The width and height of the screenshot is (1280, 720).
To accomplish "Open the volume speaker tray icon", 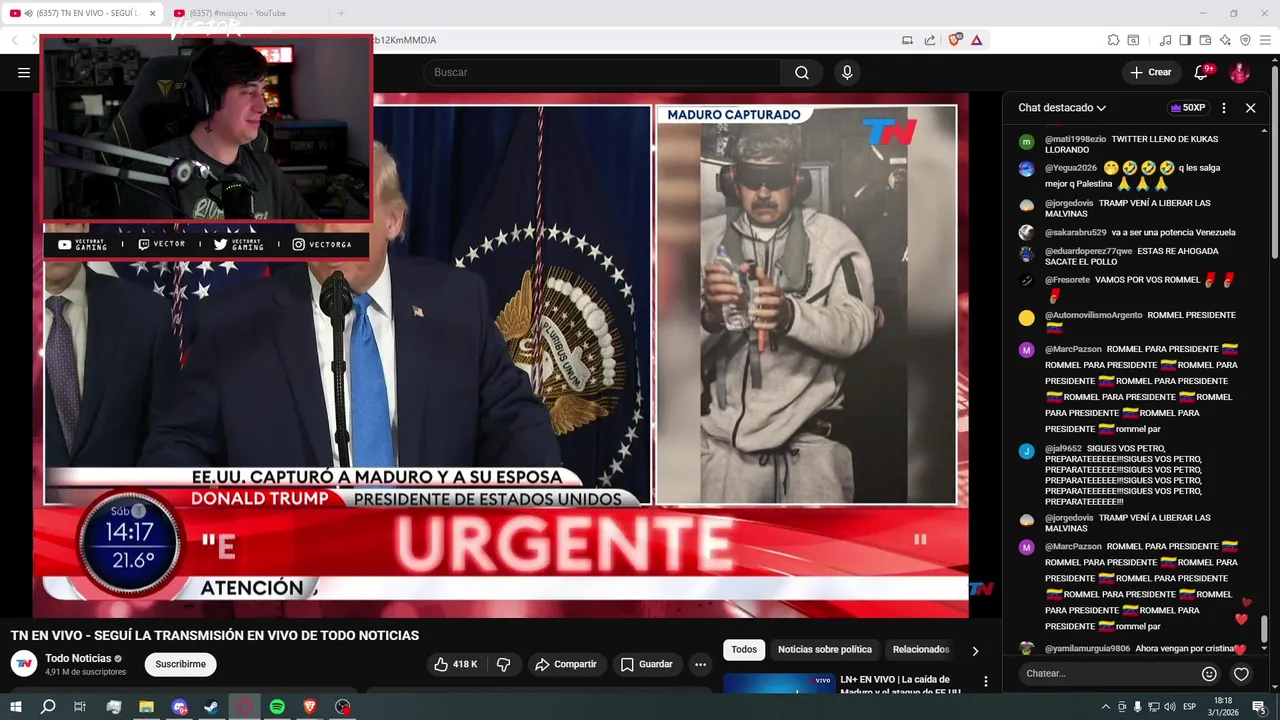I will [x=1170, y=707].
